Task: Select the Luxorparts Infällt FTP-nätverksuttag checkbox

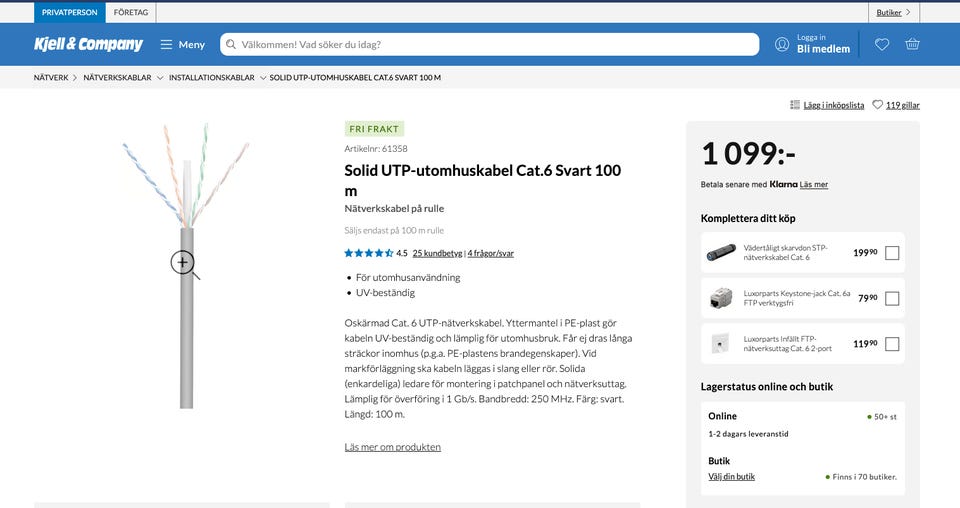Action: [x=892, y=344]
